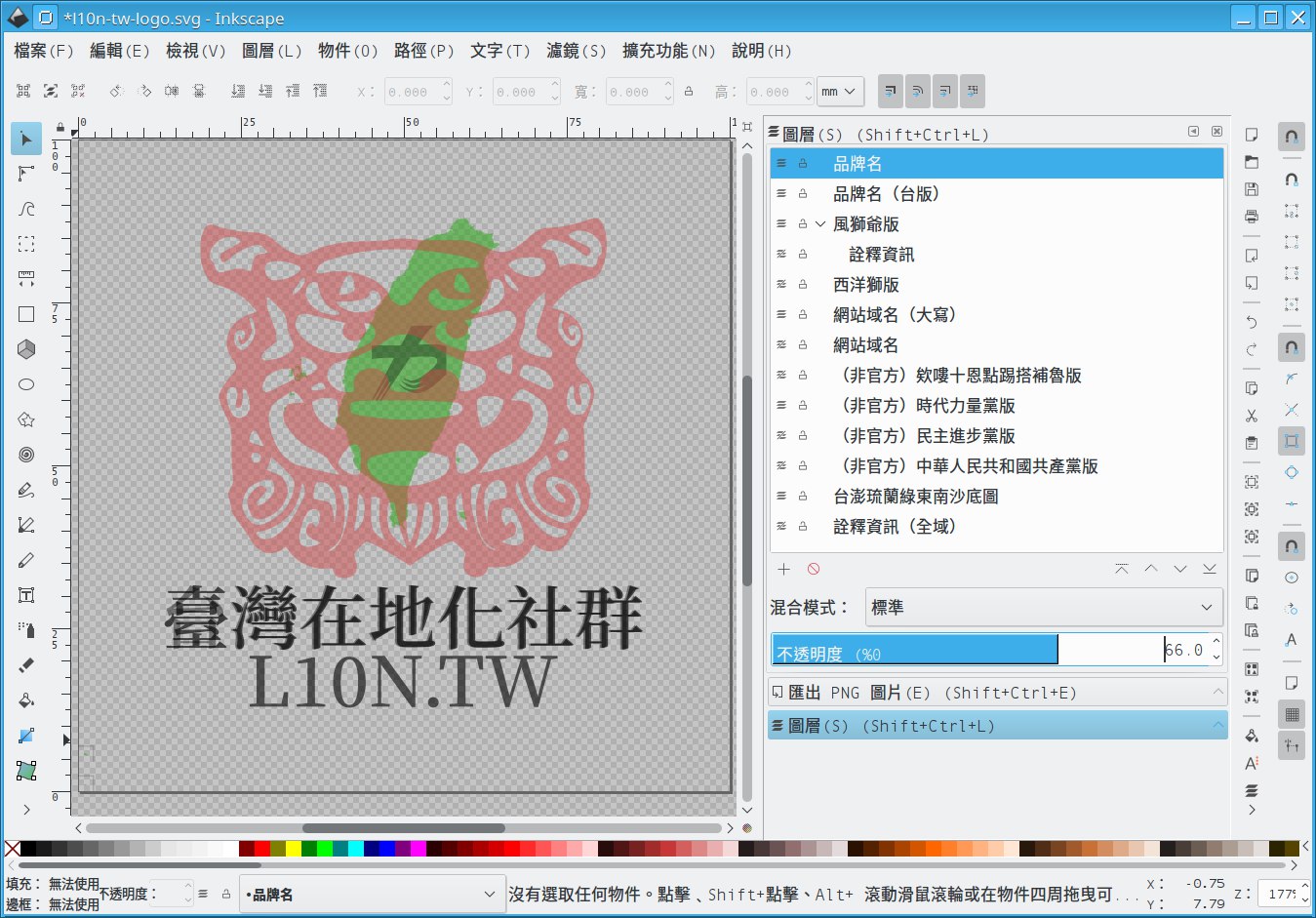The height and width of the screenshot is (918, 1316).
Task: Select the Text tool
Action: (x=26, y=595)
